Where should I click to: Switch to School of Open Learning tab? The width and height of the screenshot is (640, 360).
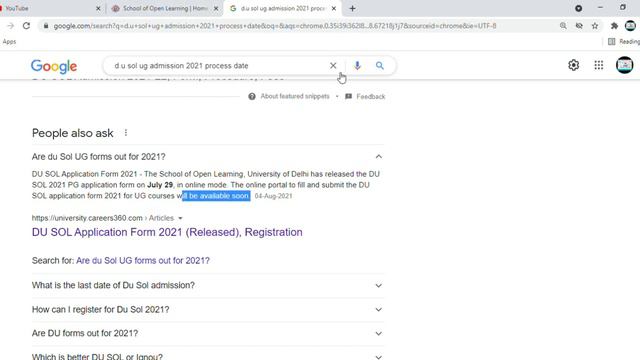(165, 8)
